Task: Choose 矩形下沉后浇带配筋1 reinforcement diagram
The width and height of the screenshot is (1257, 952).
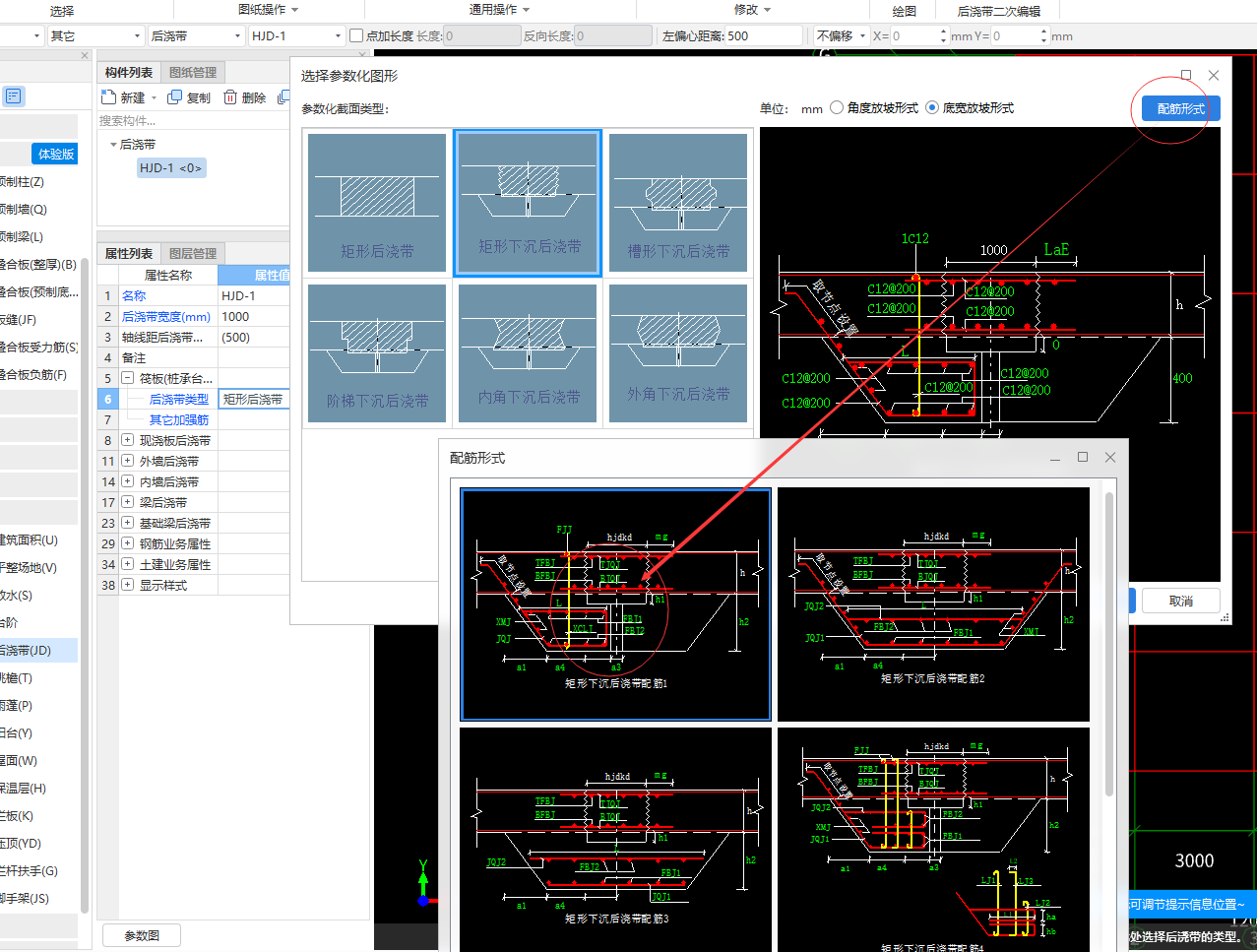Action: pos(616,604)
